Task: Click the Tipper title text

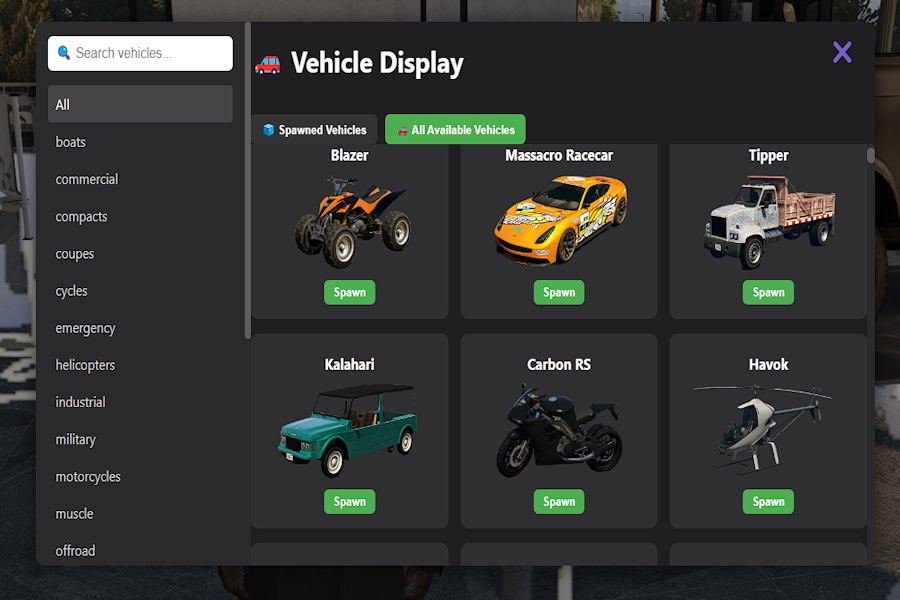Action: tap(769, 156)
